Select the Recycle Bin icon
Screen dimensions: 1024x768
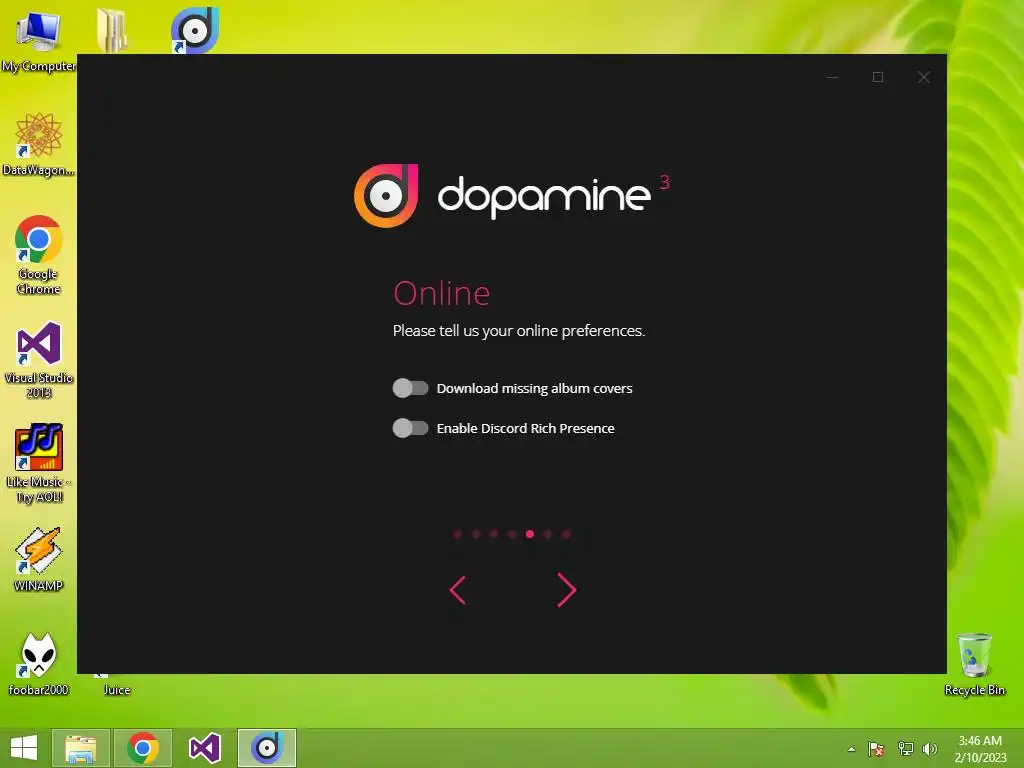(x=974, y=664)
